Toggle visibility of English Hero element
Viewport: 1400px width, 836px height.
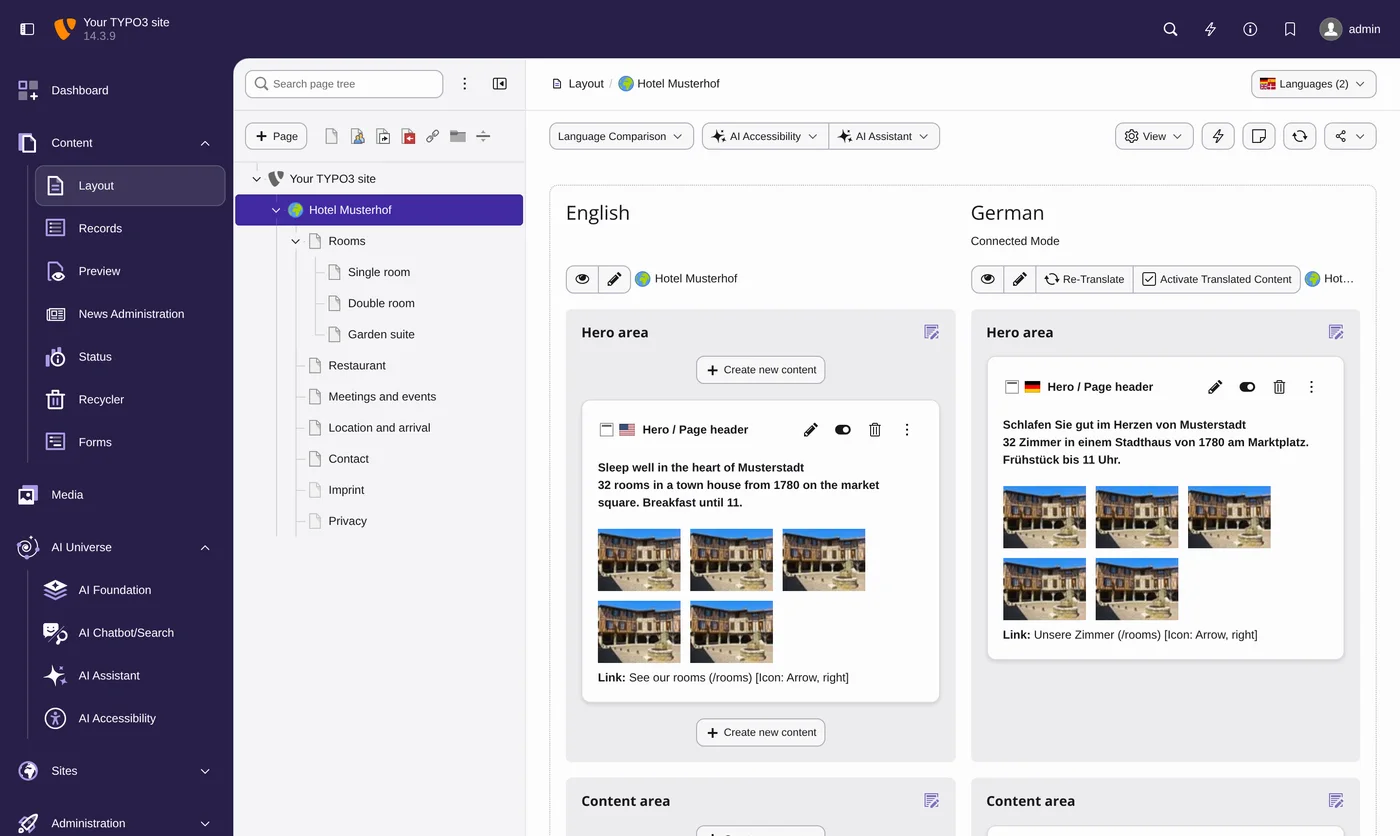(843, 430)
